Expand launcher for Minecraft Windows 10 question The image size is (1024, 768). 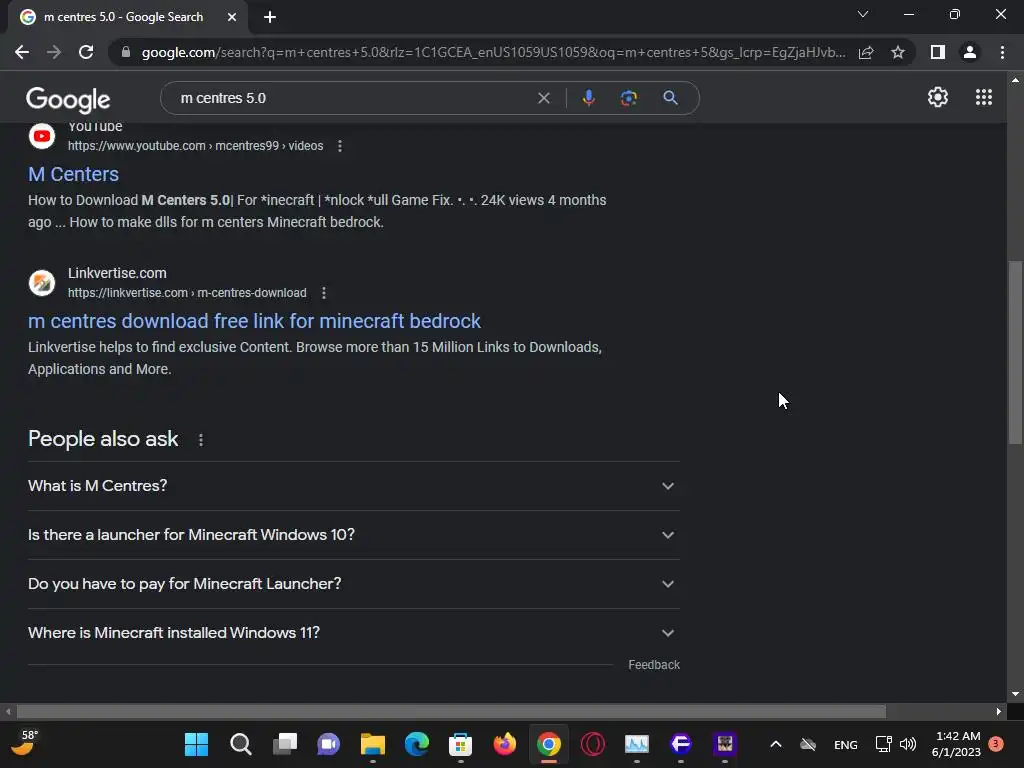pyautogui.click(x=353, y=535)
